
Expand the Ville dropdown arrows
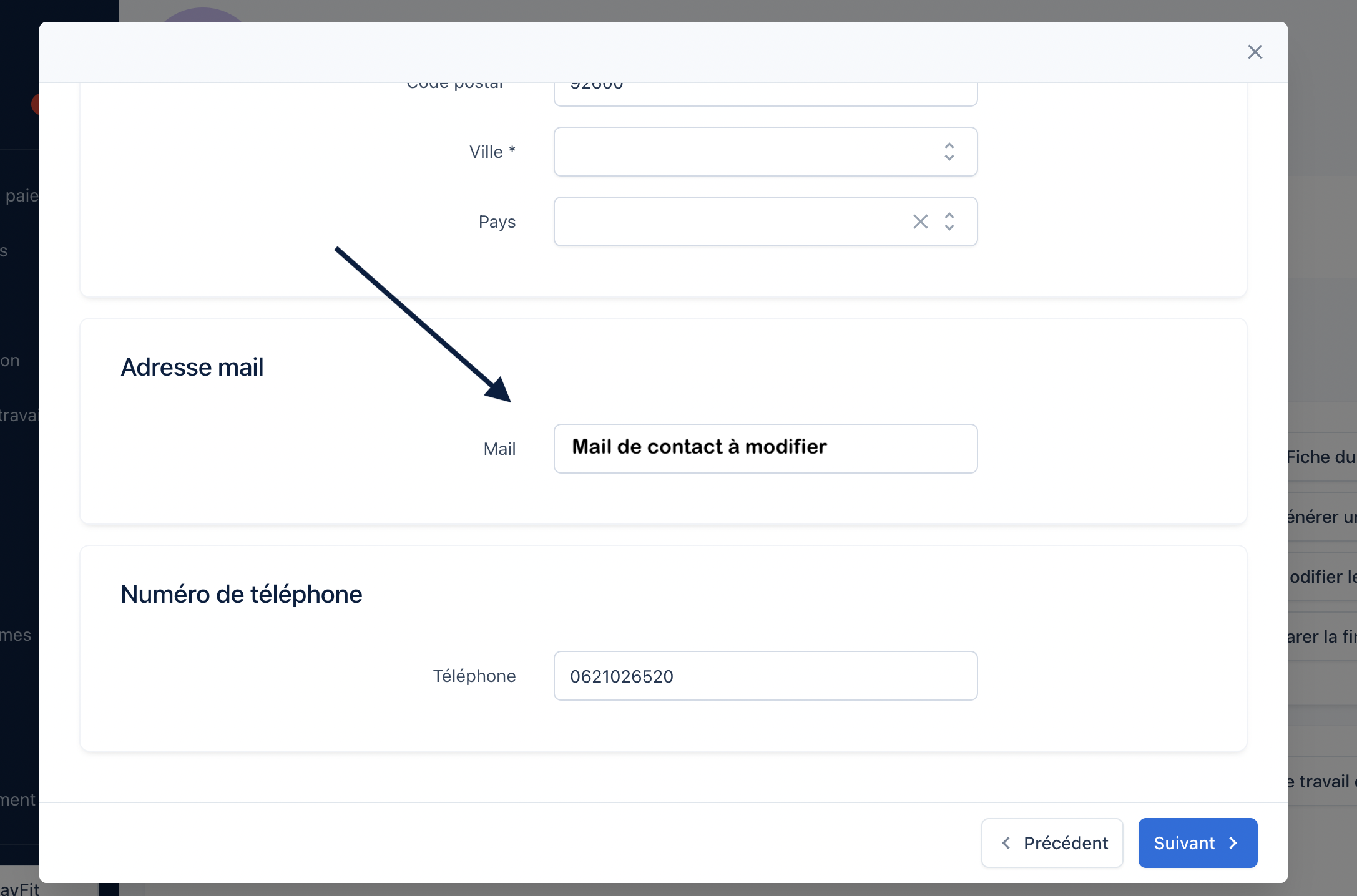[x=949, y=152]
